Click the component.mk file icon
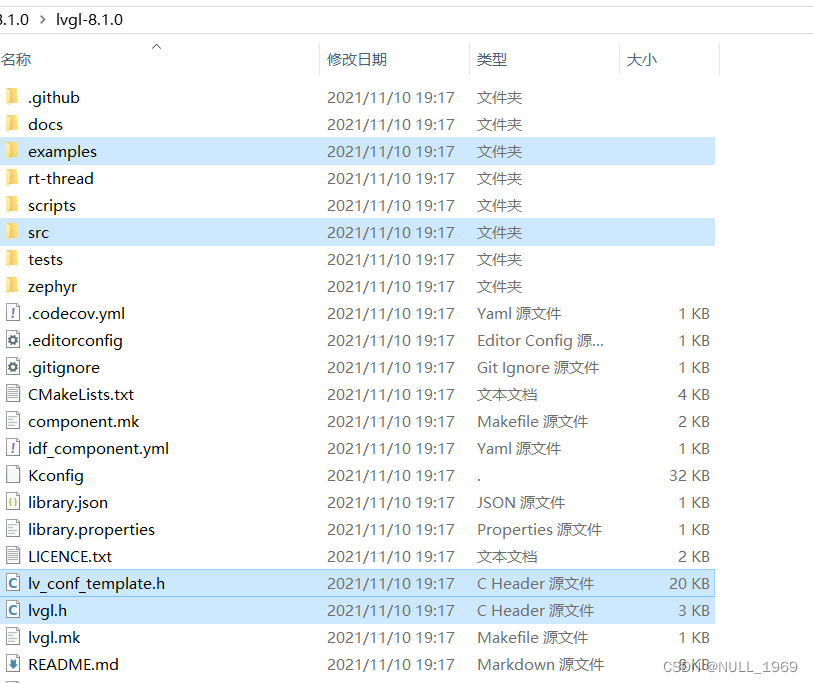 (13, 421)
